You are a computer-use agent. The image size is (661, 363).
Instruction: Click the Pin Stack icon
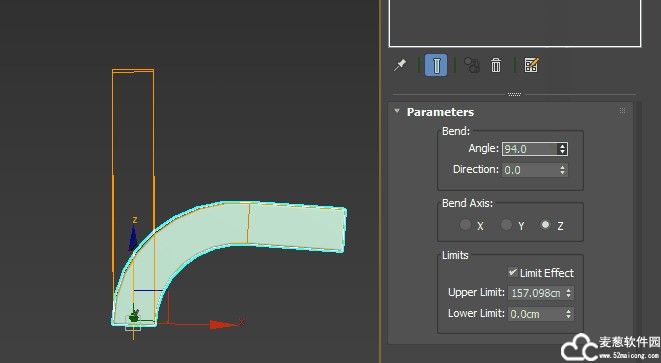click(400, 65)
